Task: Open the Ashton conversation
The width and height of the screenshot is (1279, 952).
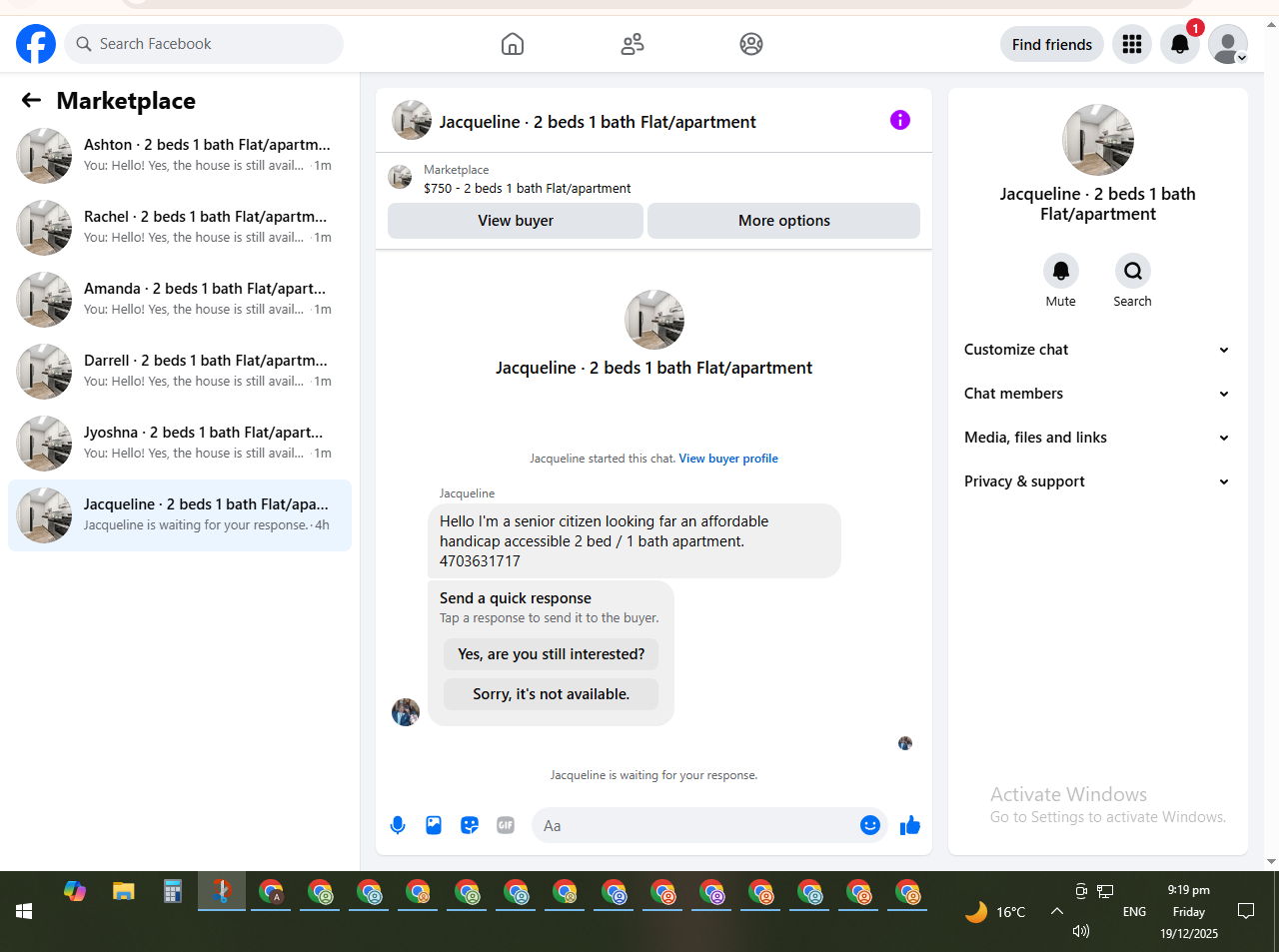Action: 180,156
